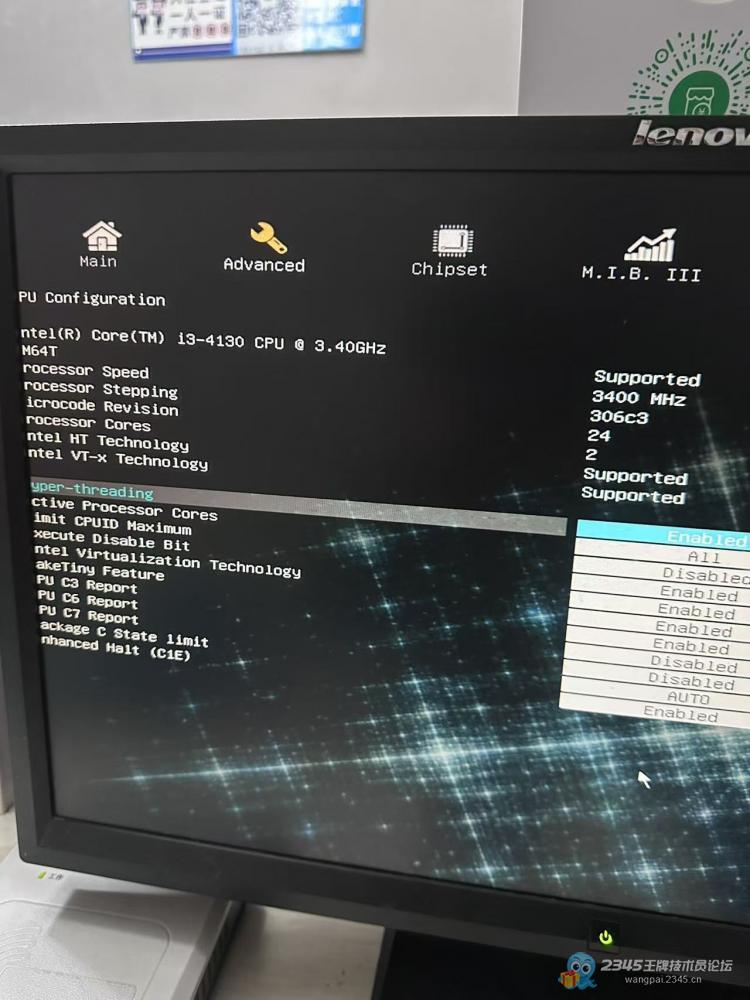The image size is (750, 1000).
Task: Open the Active Processor Cores All value
Action: (x=704, y=557)
